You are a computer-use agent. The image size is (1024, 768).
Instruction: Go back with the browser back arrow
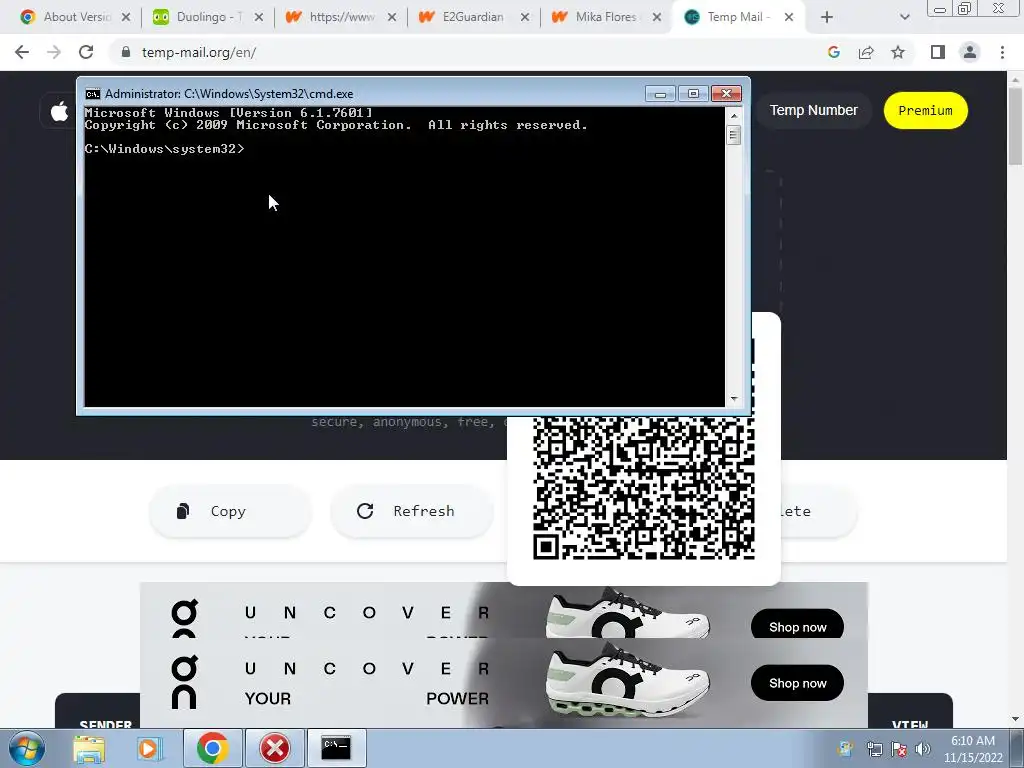click(x=22, y=52)
